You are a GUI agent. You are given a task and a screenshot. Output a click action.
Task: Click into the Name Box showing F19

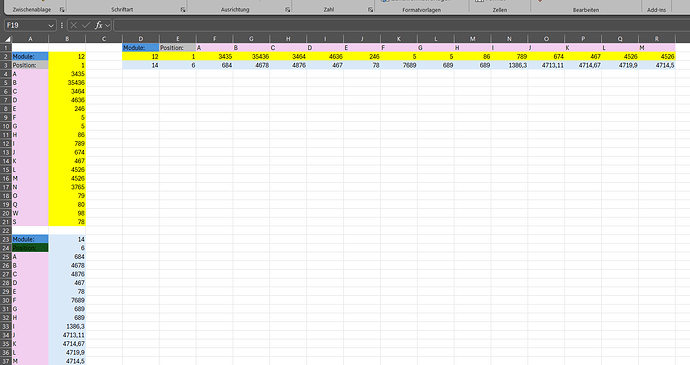pos(26,26)
